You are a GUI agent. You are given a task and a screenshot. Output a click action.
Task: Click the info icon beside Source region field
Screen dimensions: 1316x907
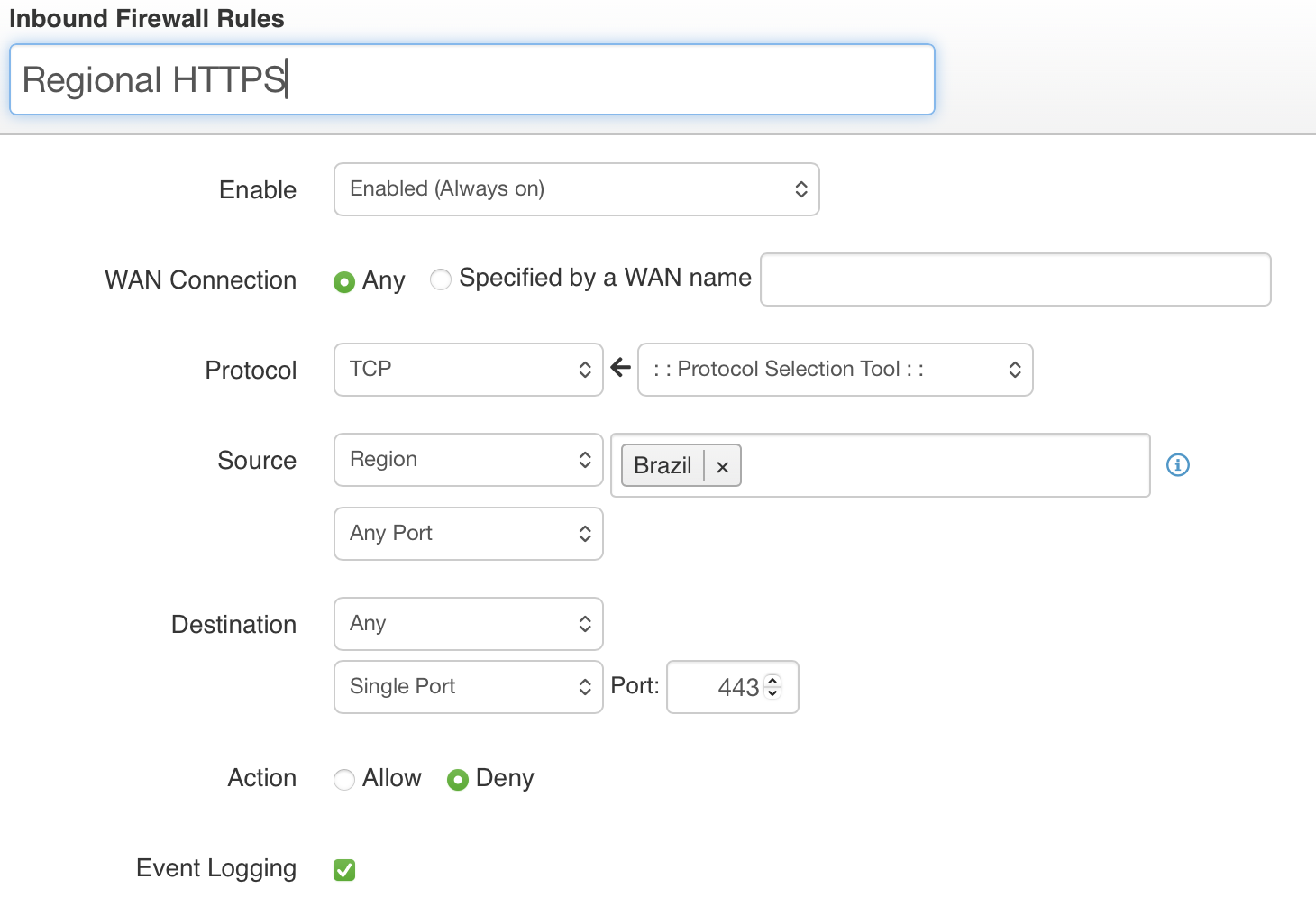[x=1177, y=465]
